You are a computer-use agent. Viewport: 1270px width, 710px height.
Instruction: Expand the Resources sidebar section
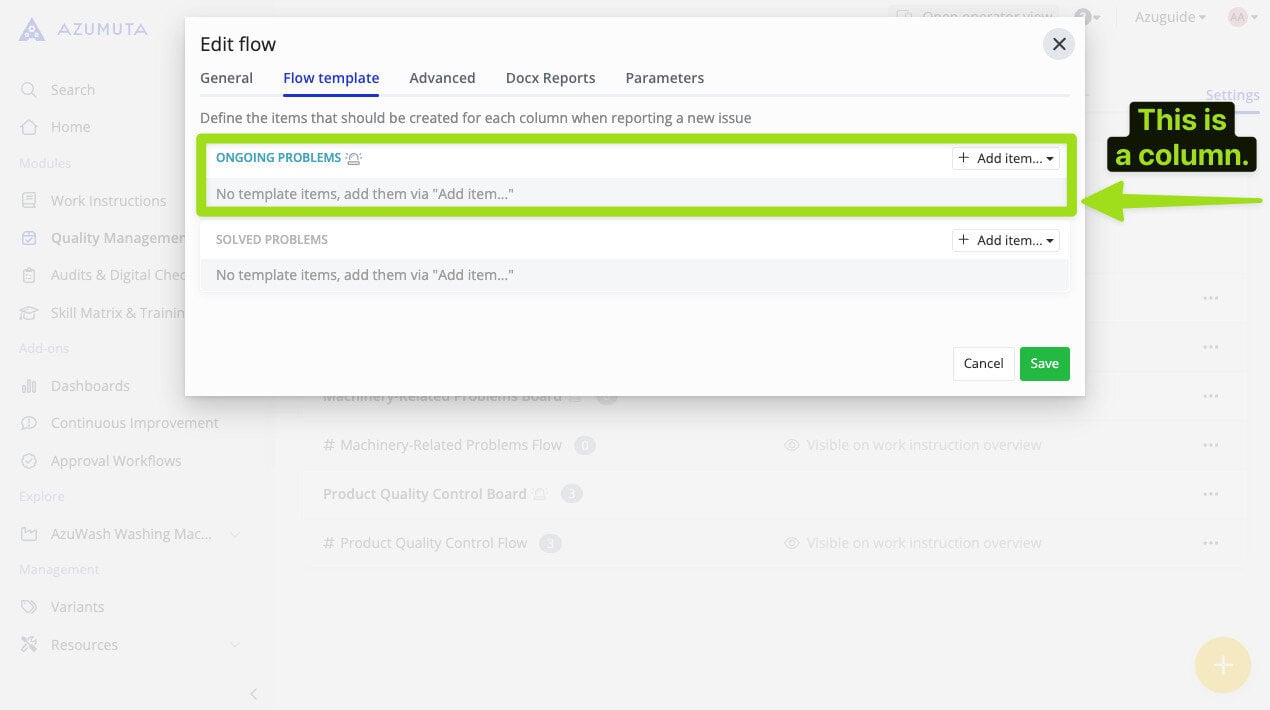click(x=235, y=645)
